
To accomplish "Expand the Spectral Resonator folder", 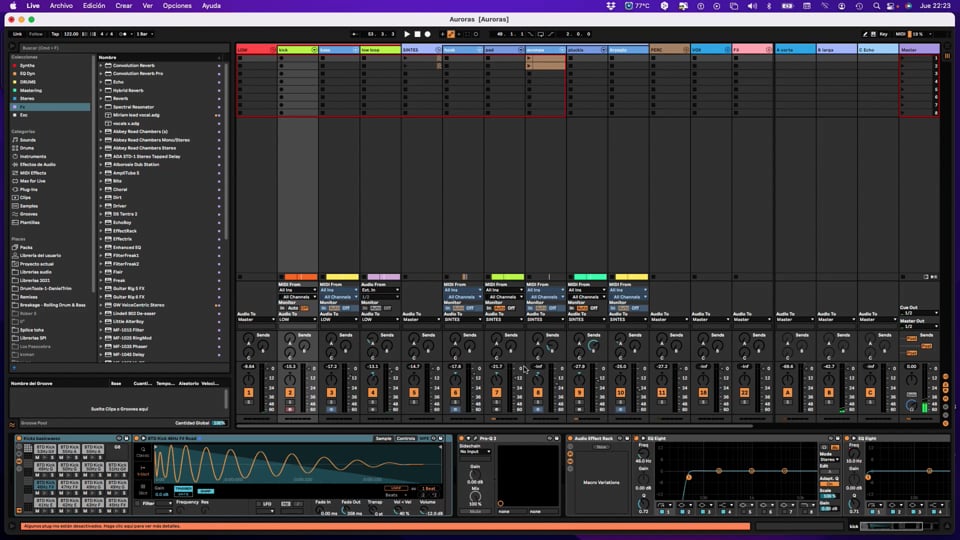I will [102, 107].
